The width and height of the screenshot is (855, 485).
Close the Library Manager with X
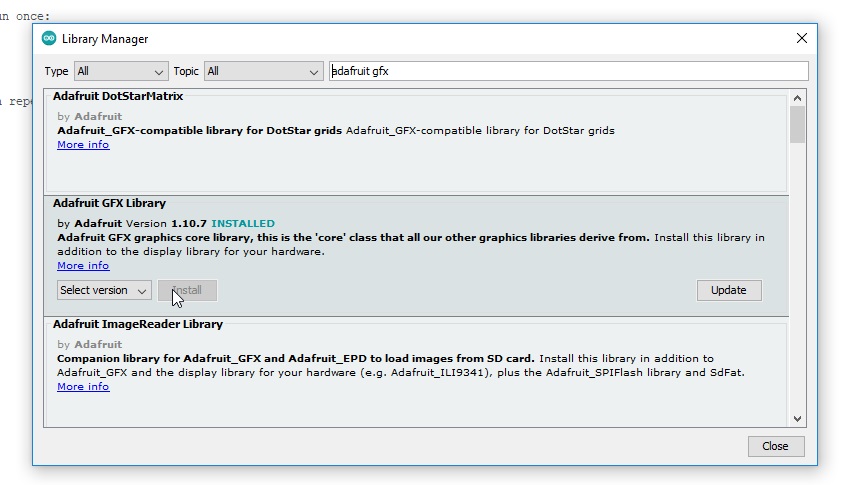pyautogui.click(x=802, y=38)
